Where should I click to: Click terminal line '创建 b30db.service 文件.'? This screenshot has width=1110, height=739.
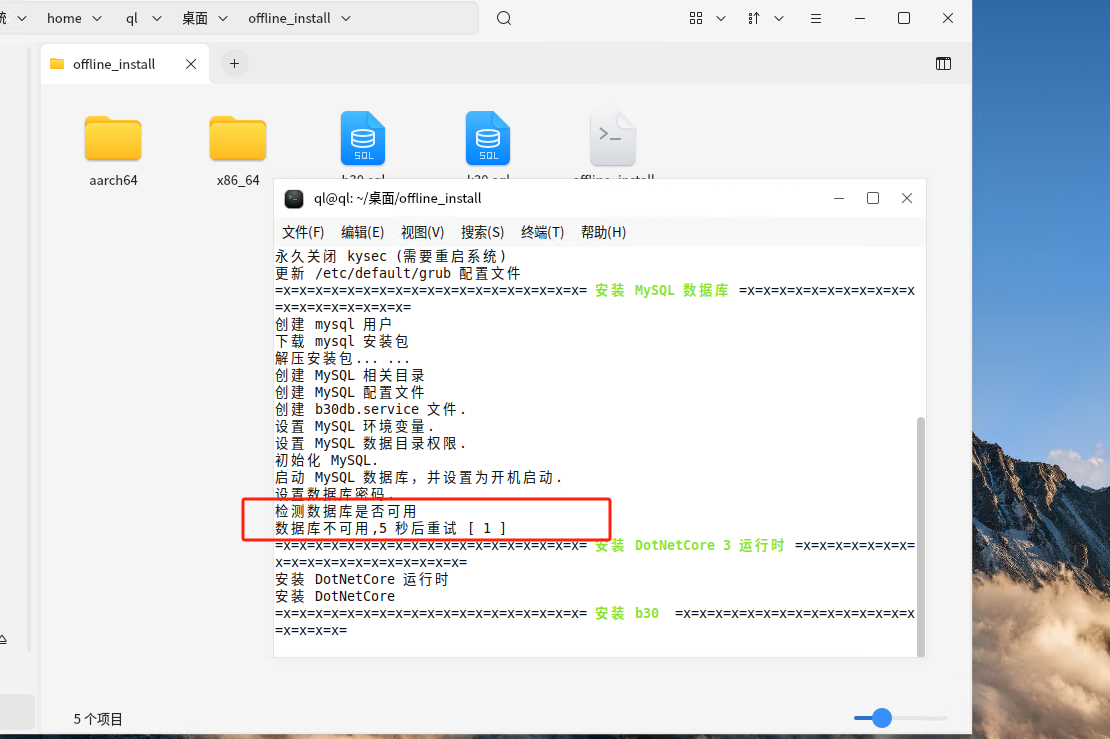coord(370,409)
